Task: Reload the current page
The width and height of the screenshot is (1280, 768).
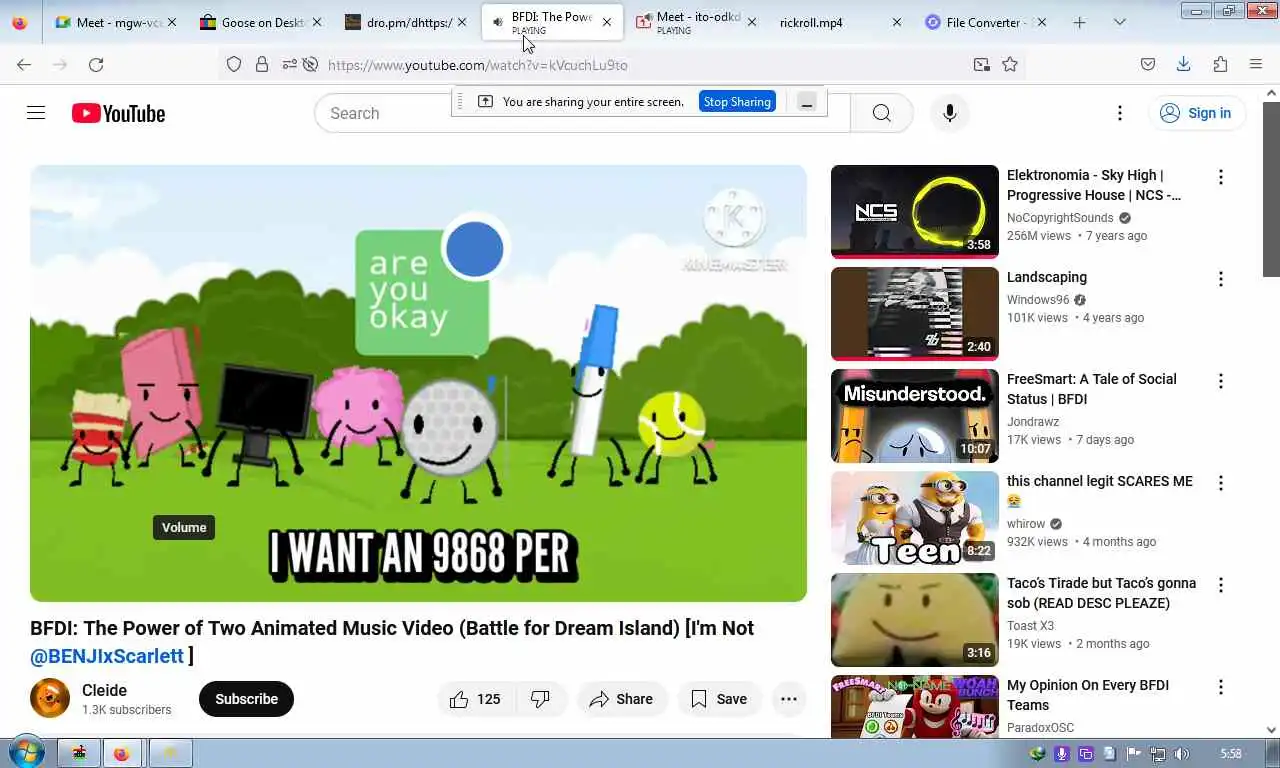Action: 96,64
